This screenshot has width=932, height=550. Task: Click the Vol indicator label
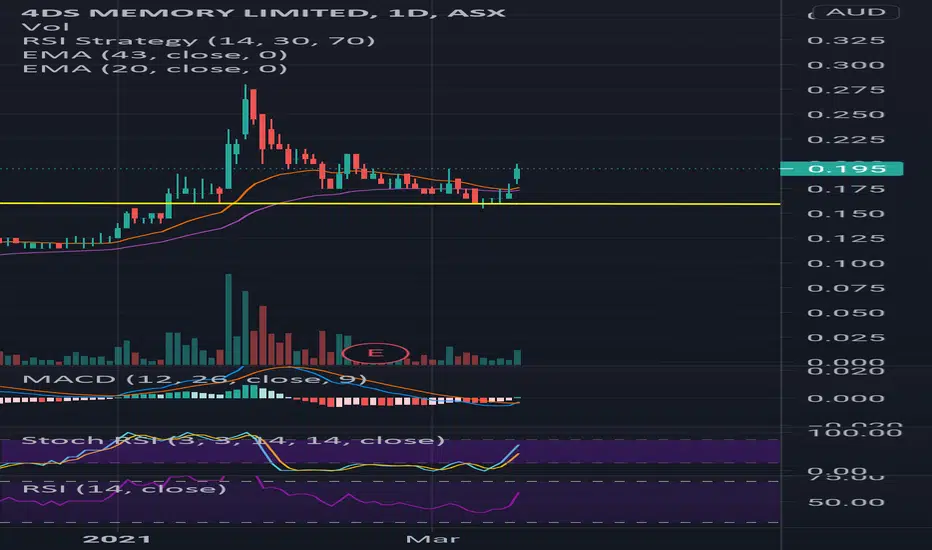click(45, 27)
